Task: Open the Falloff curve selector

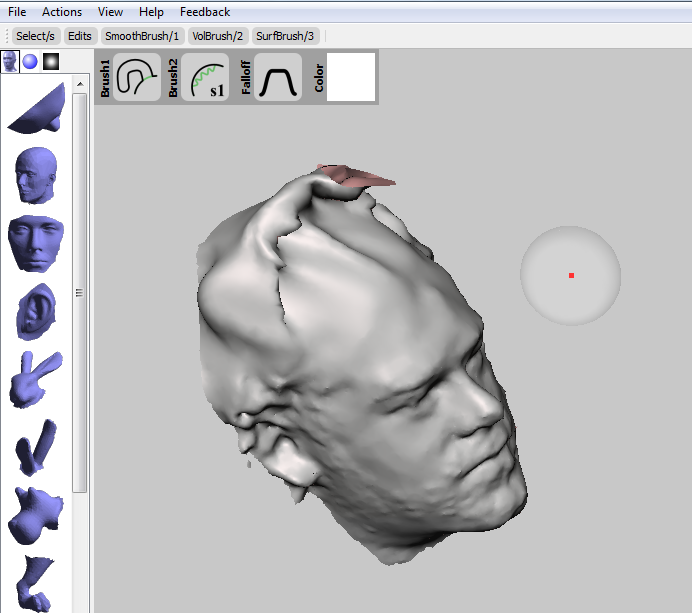Action: pyautogui.click(x=278, y=77)
